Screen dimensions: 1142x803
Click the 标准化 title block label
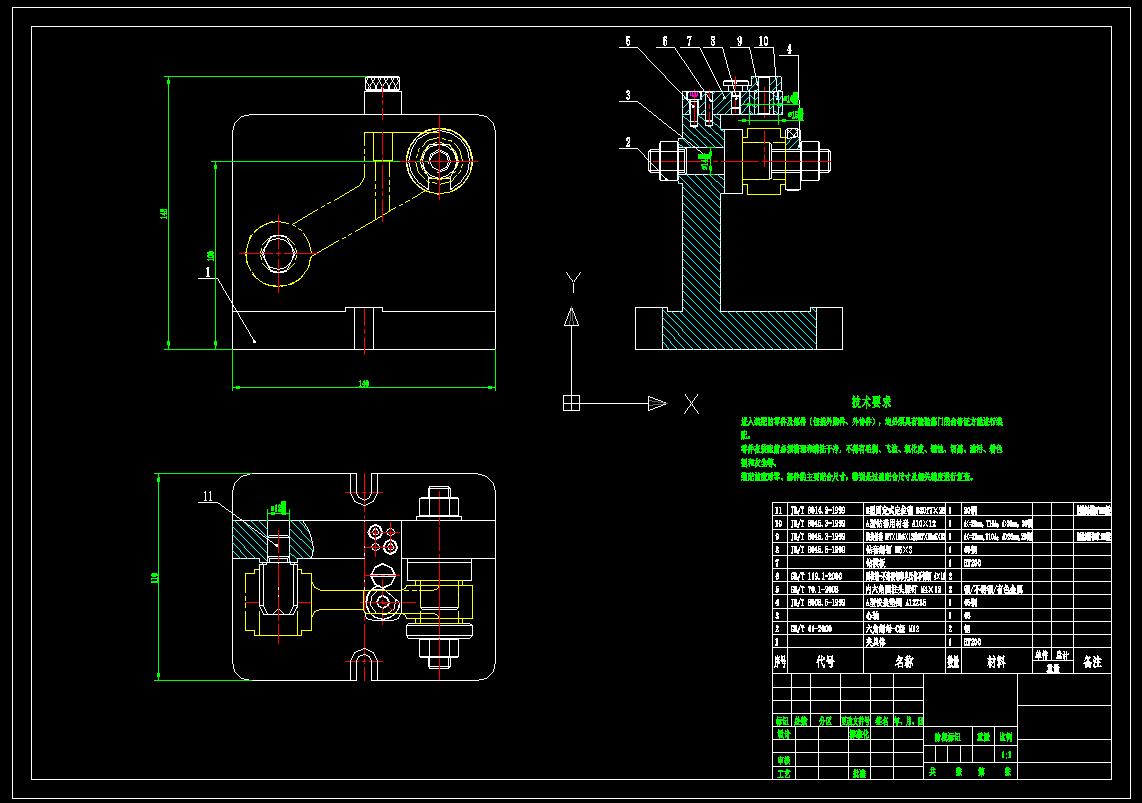[x=859, y=734]
